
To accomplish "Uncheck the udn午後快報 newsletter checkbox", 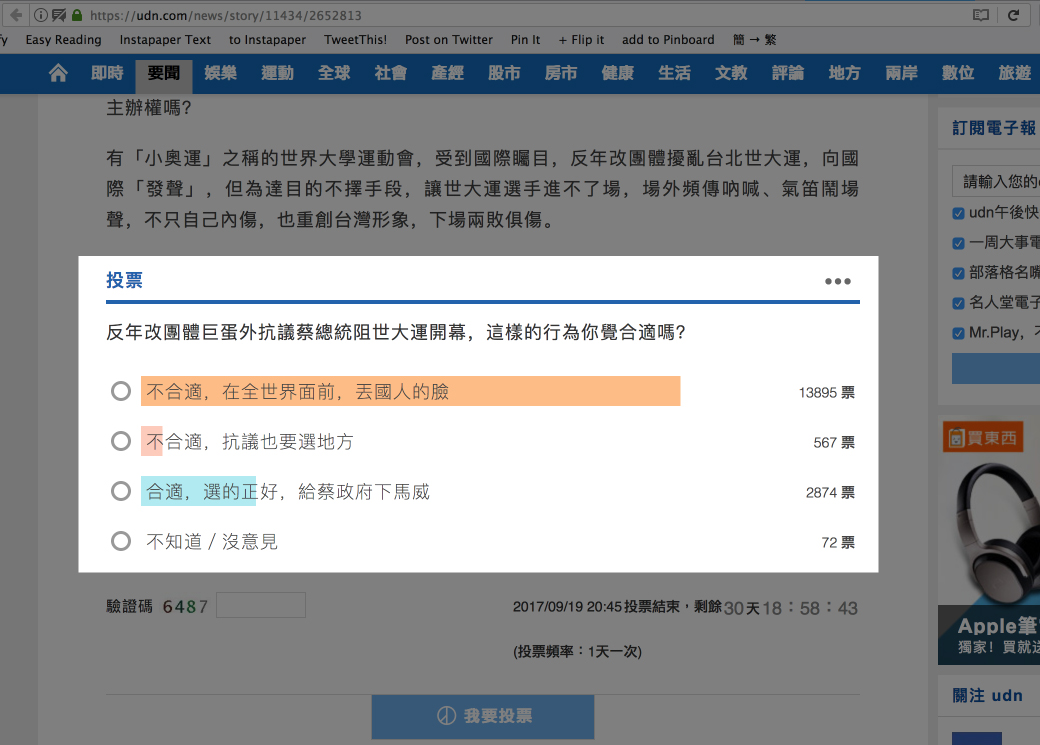I will (959, 213).
